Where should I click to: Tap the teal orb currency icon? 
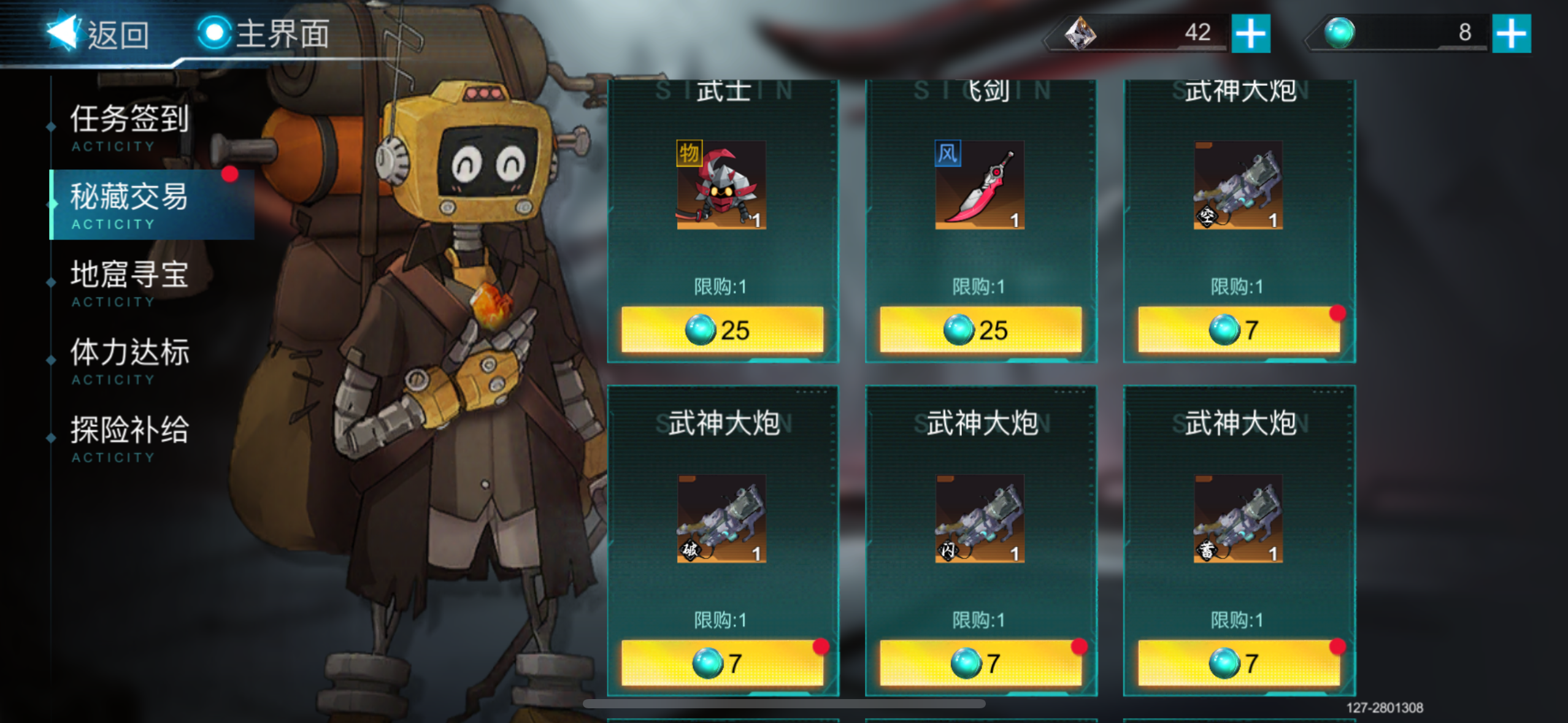point(1340,33)
